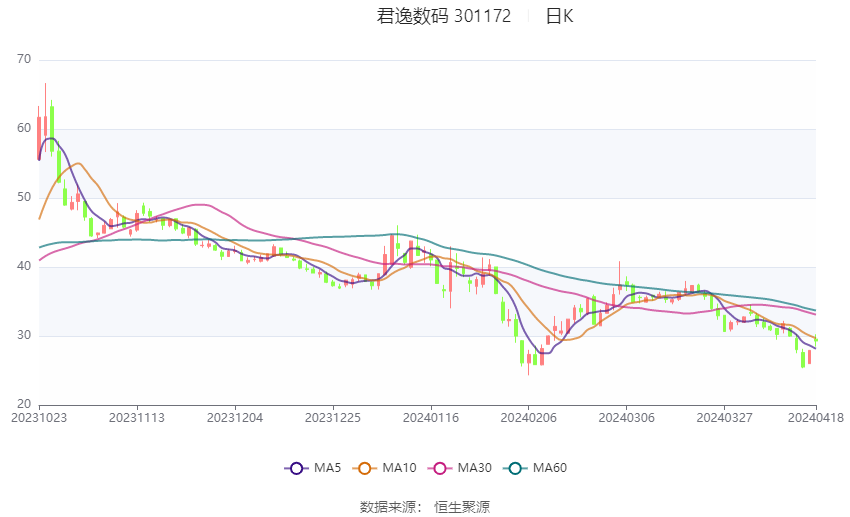Image resolution: width=850 pixels, height=517 pixels.
Task: Click the 数据来源 caption label
Action: pos(388,507)
